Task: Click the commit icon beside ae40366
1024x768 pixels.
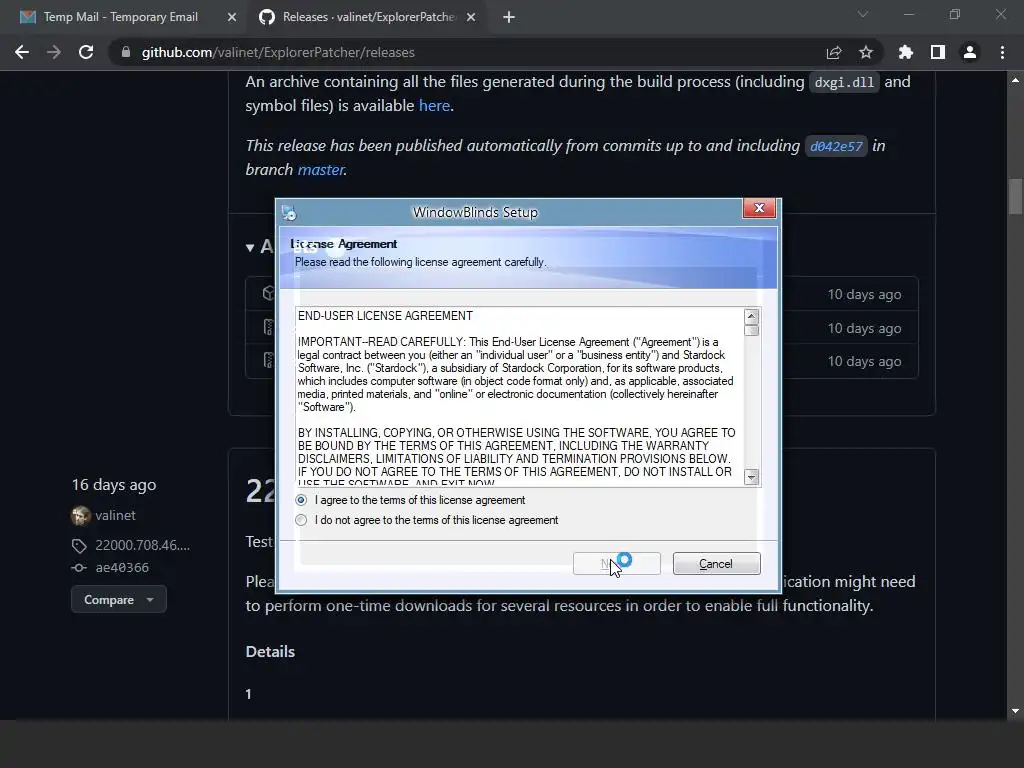Action: click(x=79, y=568)
